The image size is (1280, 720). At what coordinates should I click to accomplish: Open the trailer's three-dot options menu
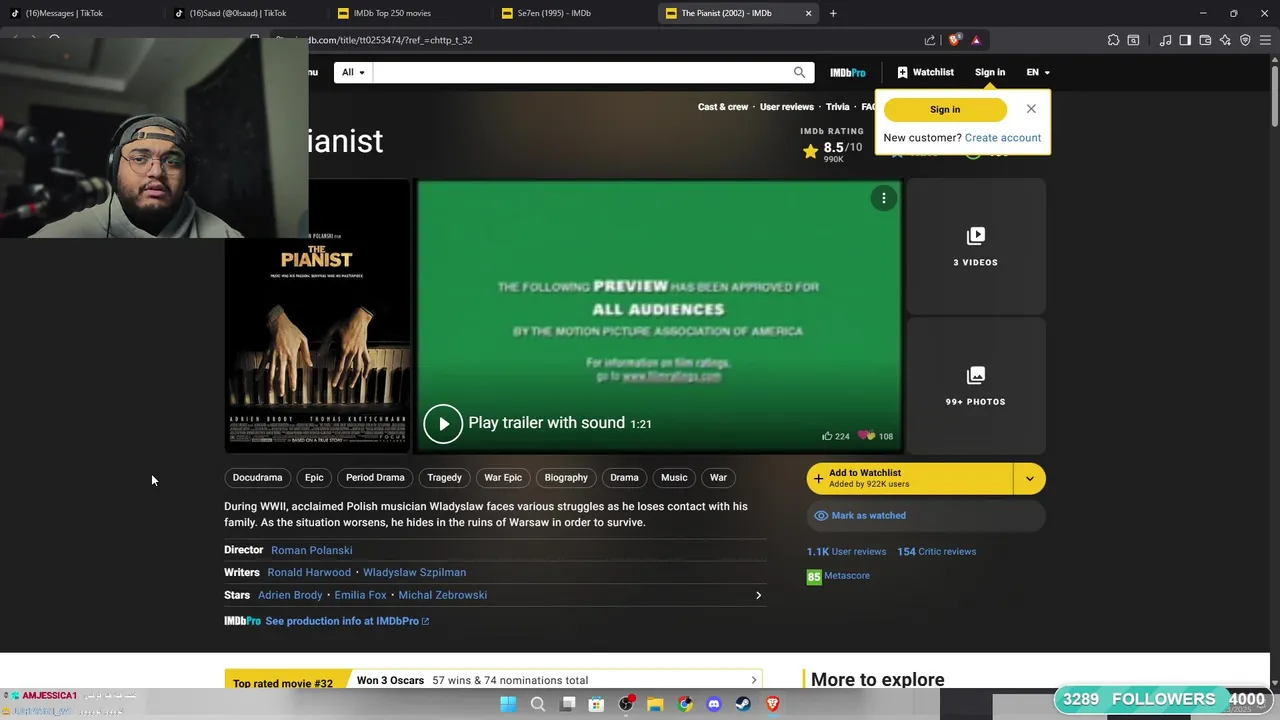coord(884,198)
